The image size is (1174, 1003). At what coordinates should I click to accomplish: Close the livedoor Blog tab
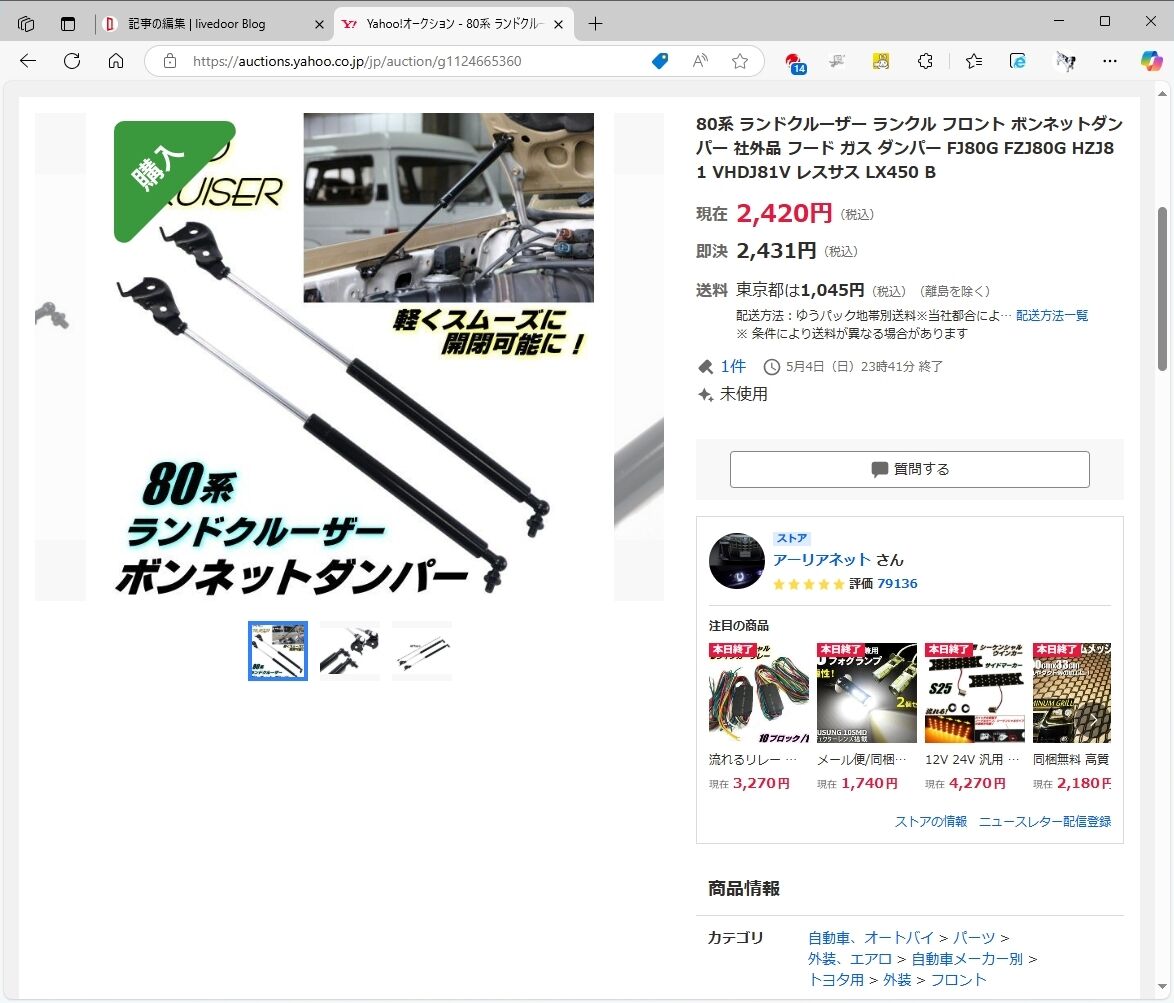click(319, 24)
